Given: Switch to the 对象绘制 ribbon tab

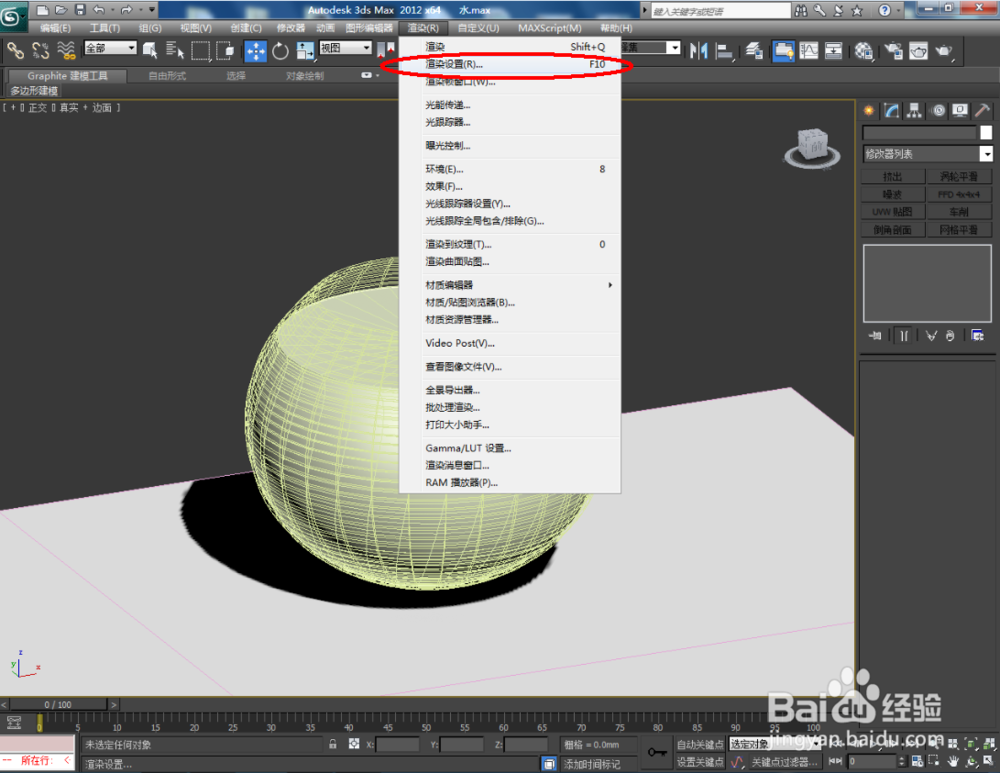Looking at the screenshot, I should [305, 76].
